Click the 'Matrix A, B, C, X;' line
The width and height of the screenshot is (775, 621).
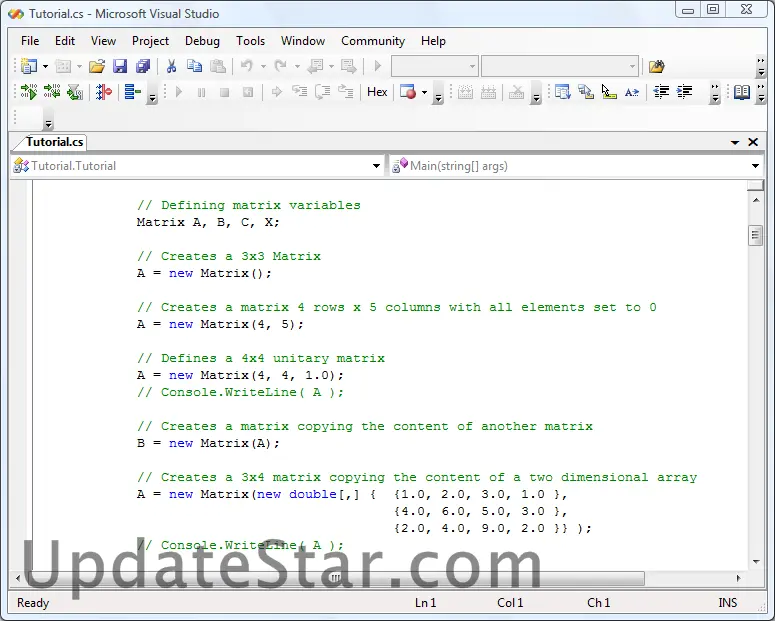coord(208,222)
